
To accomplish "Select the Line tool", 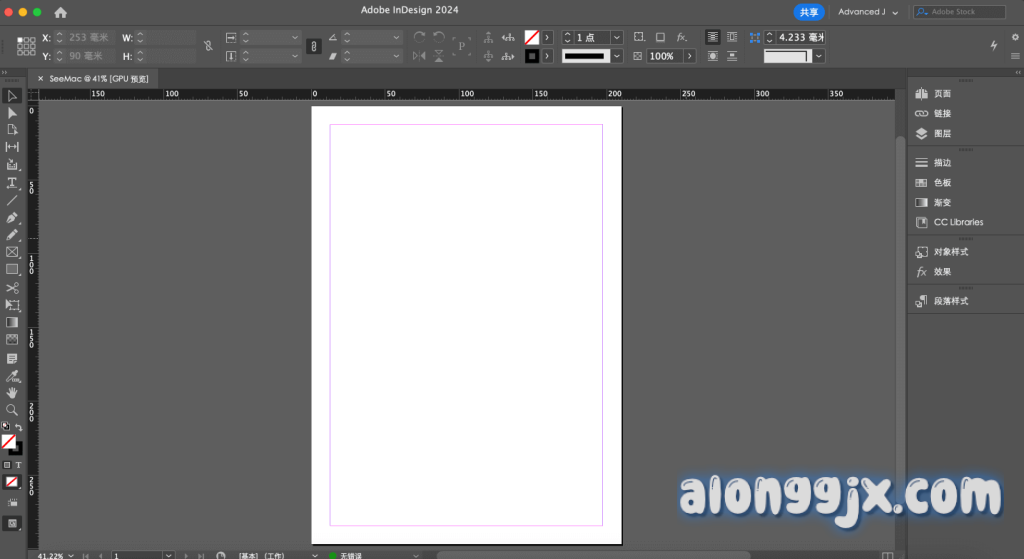I will pos(12,200).
